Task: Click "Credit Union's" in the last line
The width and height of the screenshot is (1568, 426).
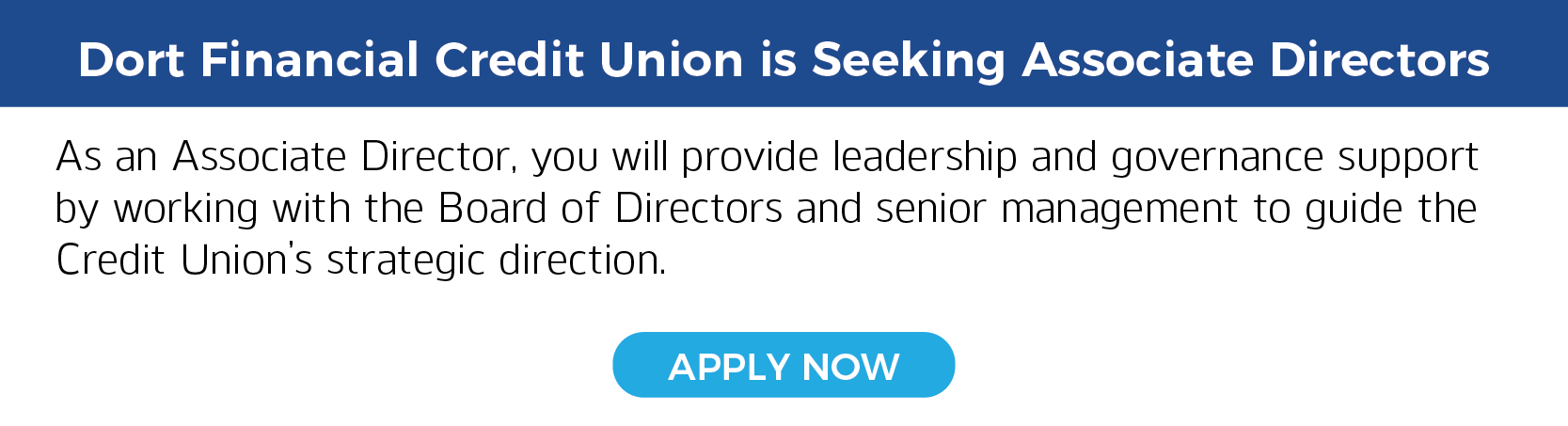Action: coord(183,260)
